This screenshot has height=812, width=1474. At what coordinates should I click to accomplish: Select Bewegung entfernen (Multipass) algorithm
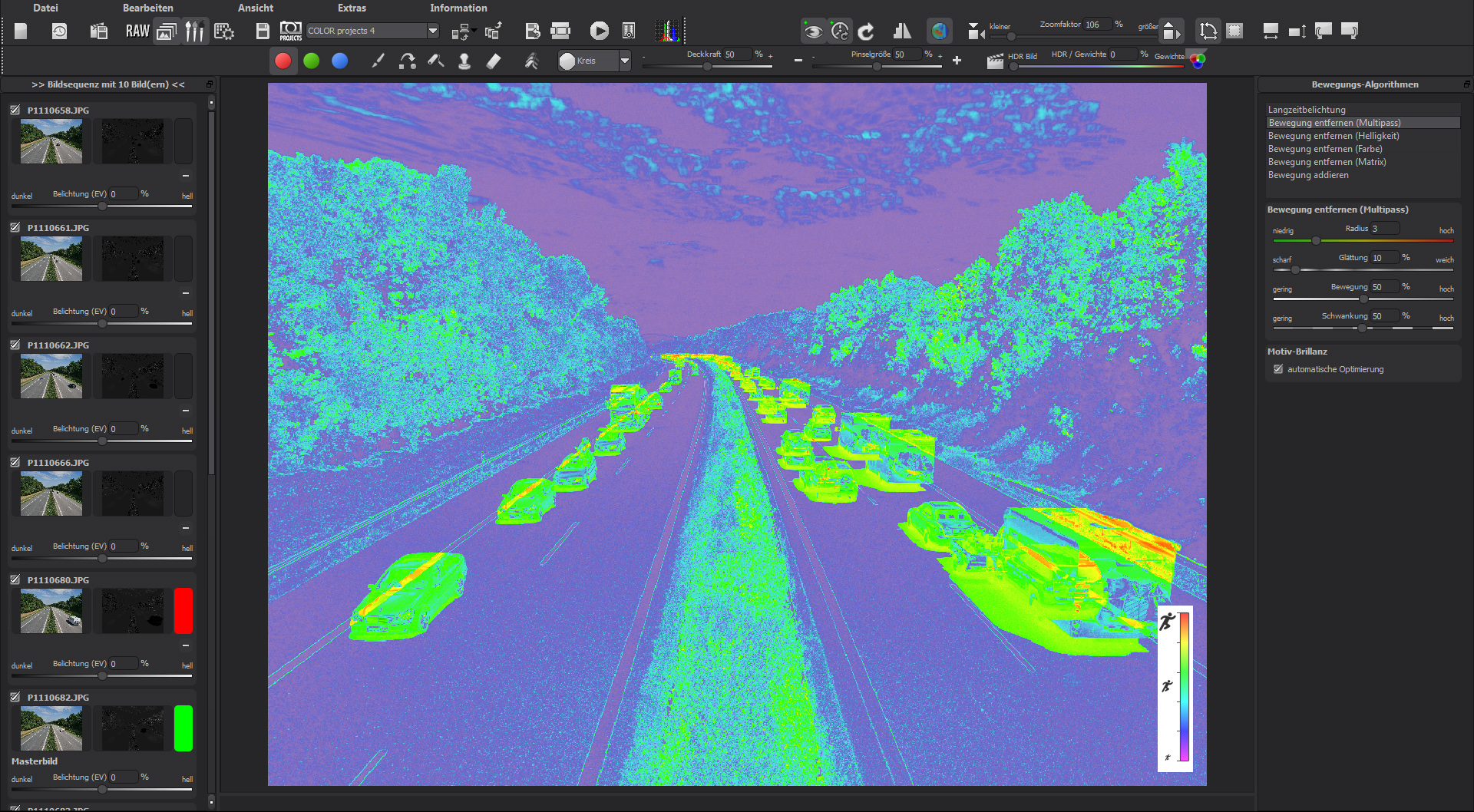(x=1363, y=123)
